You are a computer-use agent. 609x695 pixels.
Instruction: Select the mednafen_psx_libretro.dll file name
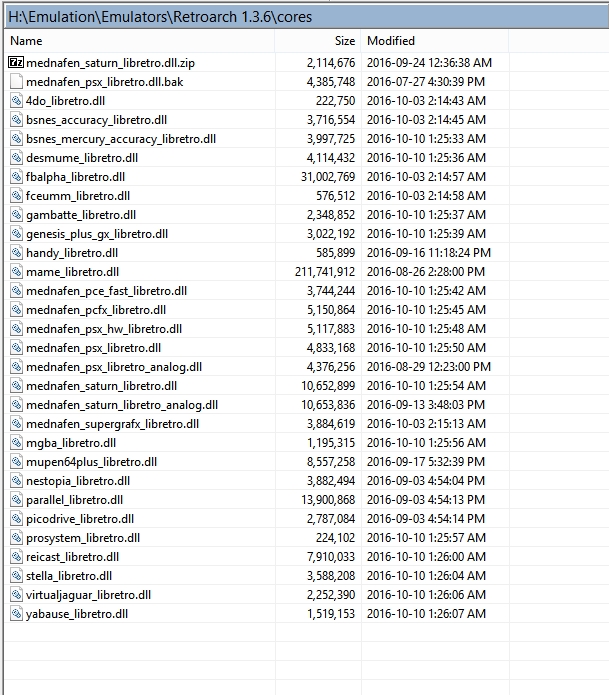(x=94, y=348)
